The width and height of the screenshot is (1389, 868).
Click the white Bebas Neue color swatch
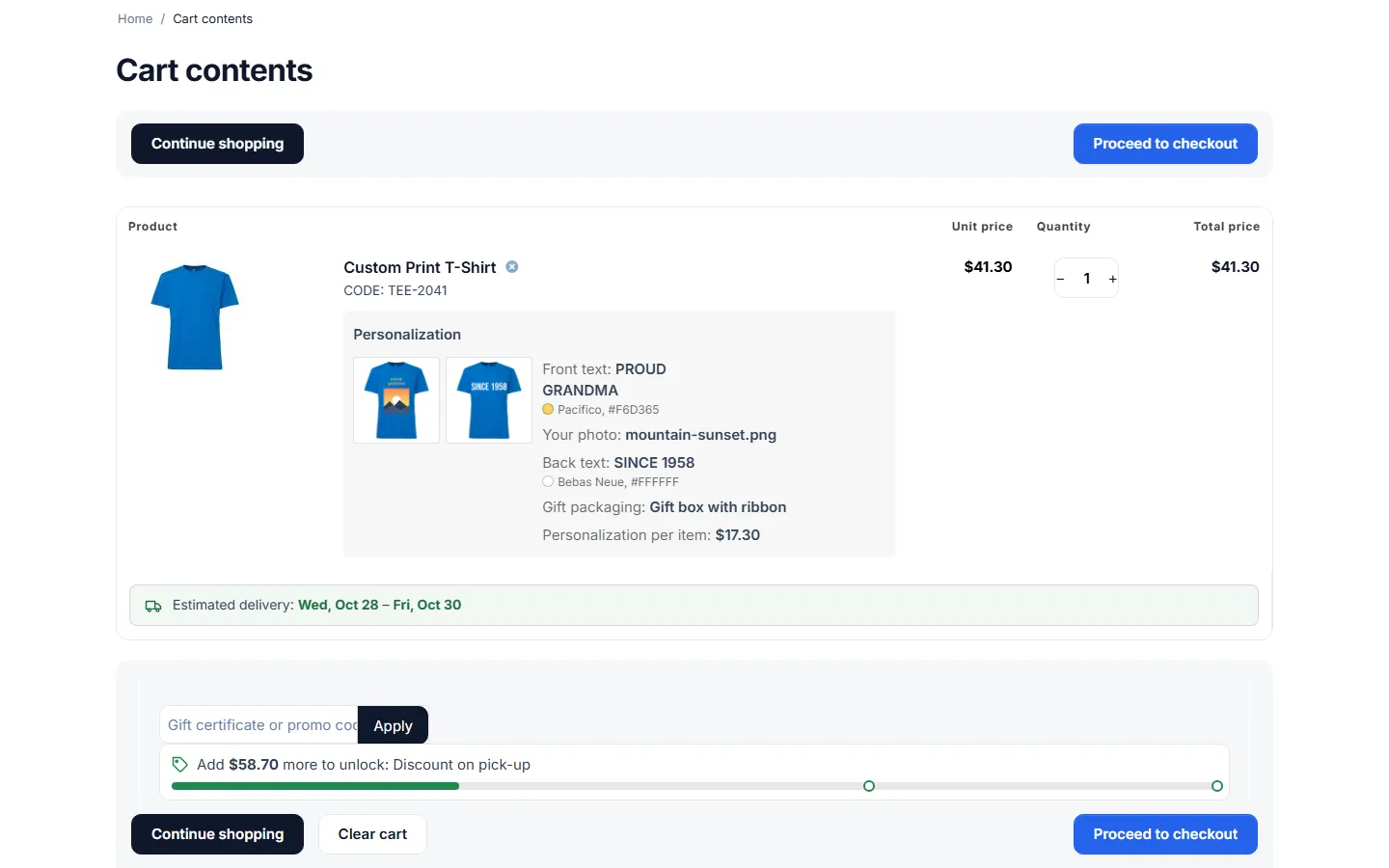(548, 482)
